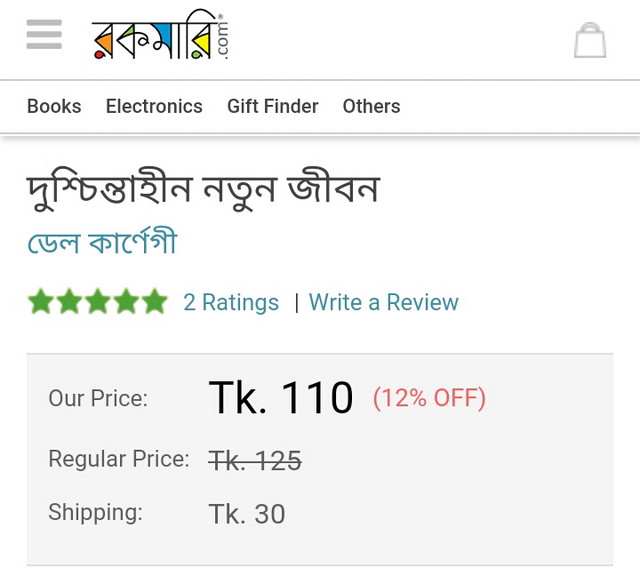Click the third rating star
This screenshot has width=640, height=575.
pos(97,302)
